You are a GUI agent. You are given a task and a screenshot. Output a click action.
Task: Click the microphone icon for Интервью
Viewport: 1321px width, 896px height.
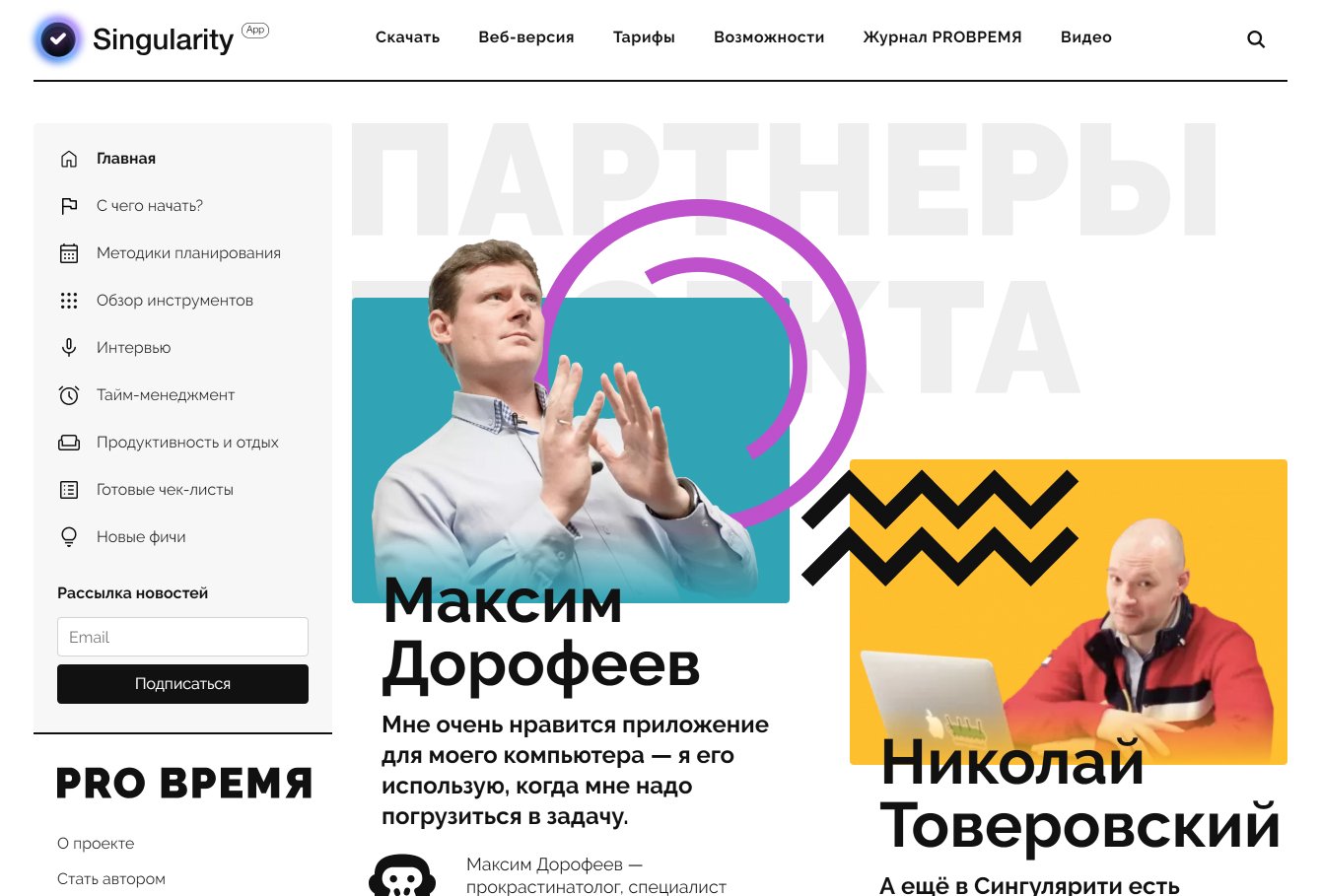(x=69, y=348)
